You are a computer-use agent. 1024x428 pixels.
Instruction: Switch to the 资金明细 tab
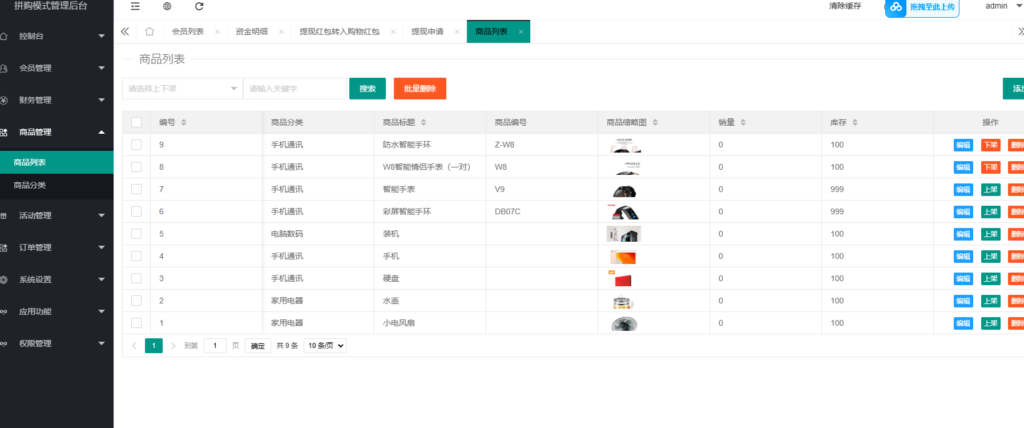click(x=251, y=31)
